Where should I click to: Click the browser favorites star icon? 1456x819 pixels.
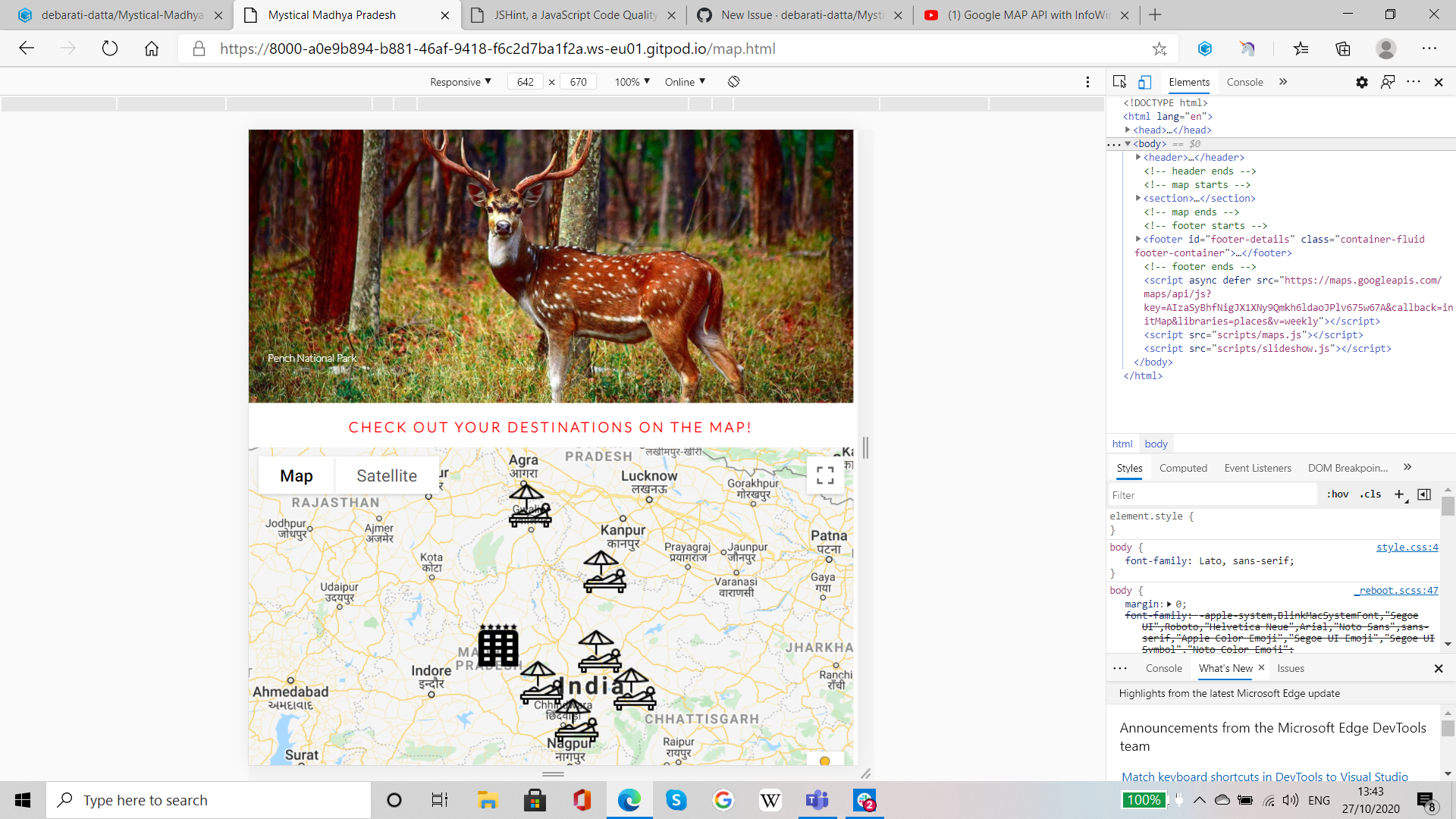point(1159,49)
